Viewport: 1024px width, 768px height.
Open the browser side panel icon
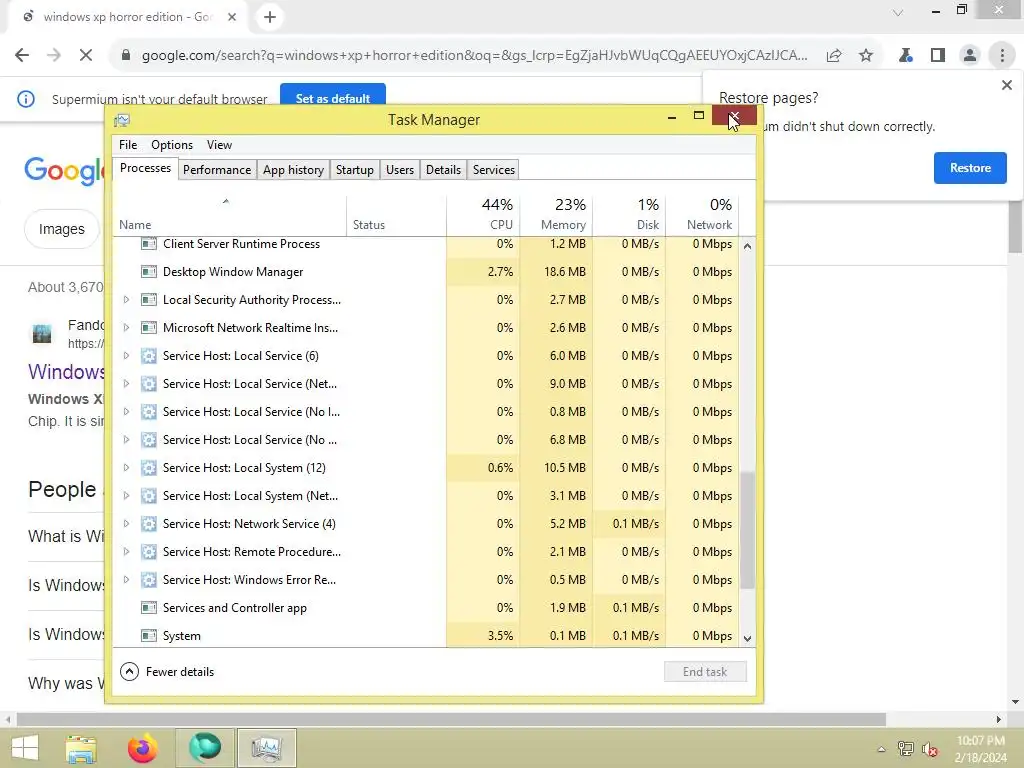(938, 56)
